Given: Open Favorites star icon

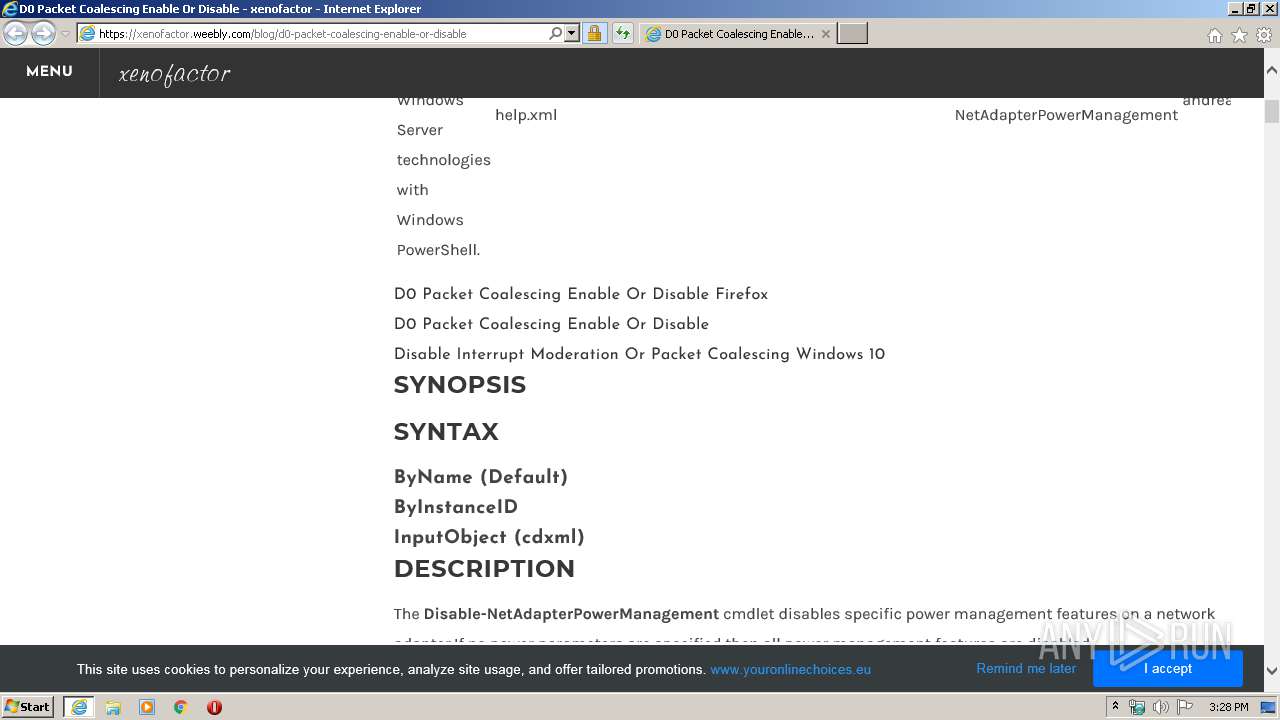Looking at the screenshot, I should click(1239, 35).
